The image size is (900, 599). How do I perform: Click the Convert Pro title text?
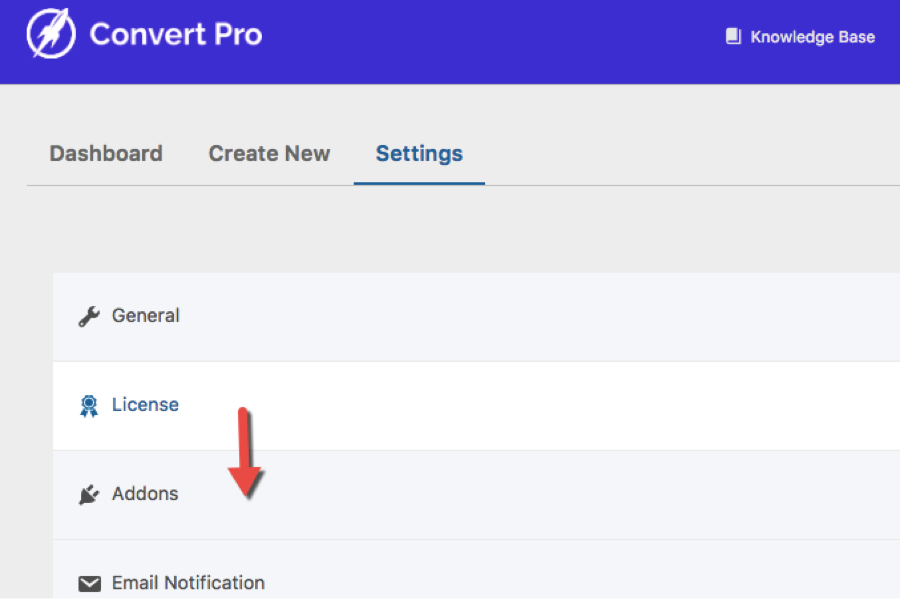pos(176,34)
